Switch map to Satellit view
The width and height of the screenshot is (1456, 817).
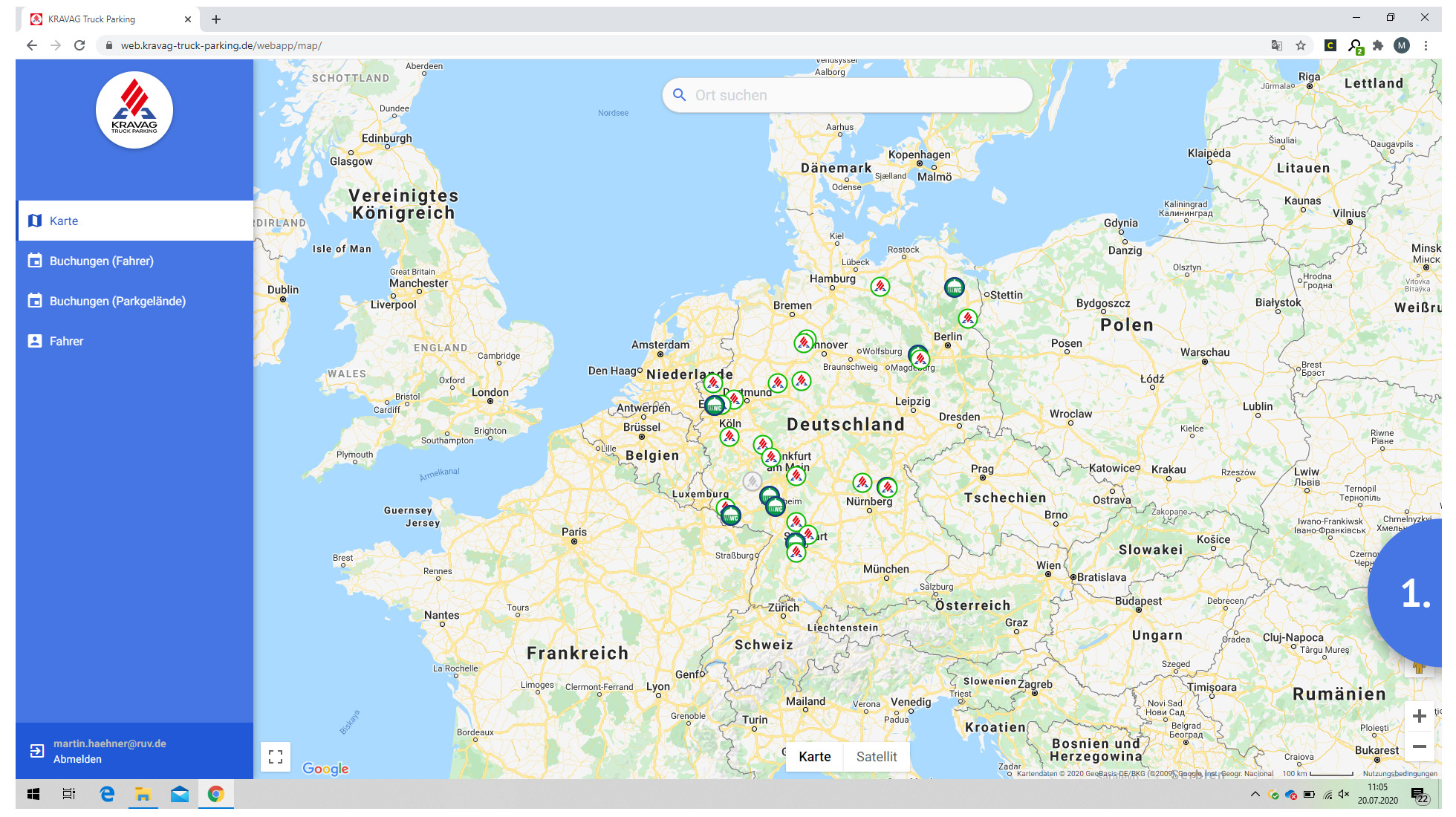(x=876, y=756)
